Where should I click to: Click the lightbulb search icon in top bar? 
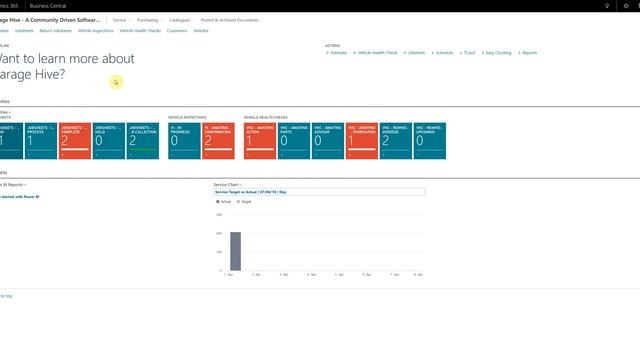pyautogui.click(x=607, y=6)
